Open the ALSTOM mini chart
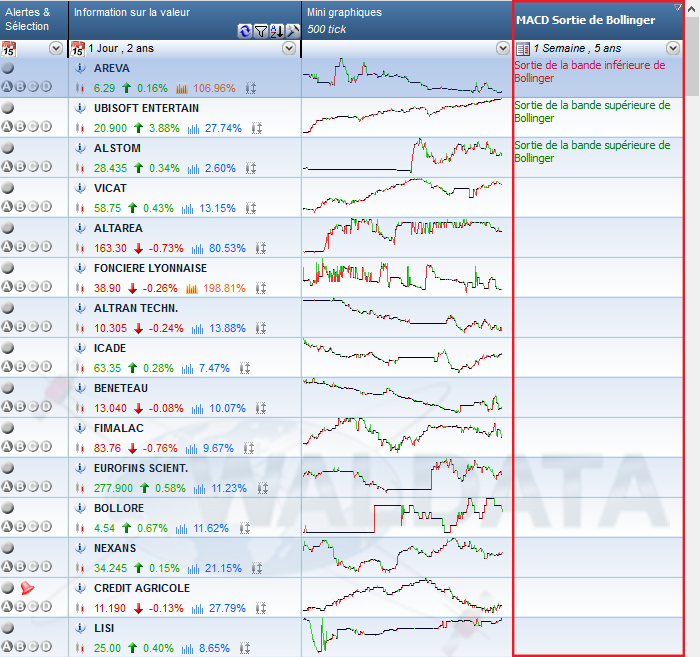 pos(403,157)
